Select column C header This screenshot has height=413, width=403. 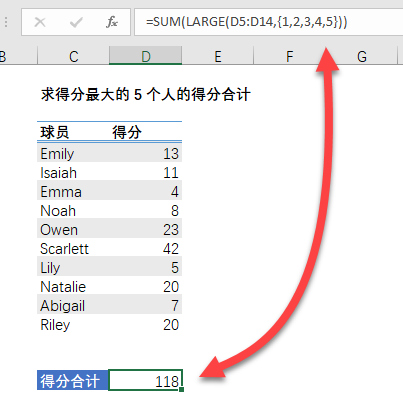click(73, 56)
